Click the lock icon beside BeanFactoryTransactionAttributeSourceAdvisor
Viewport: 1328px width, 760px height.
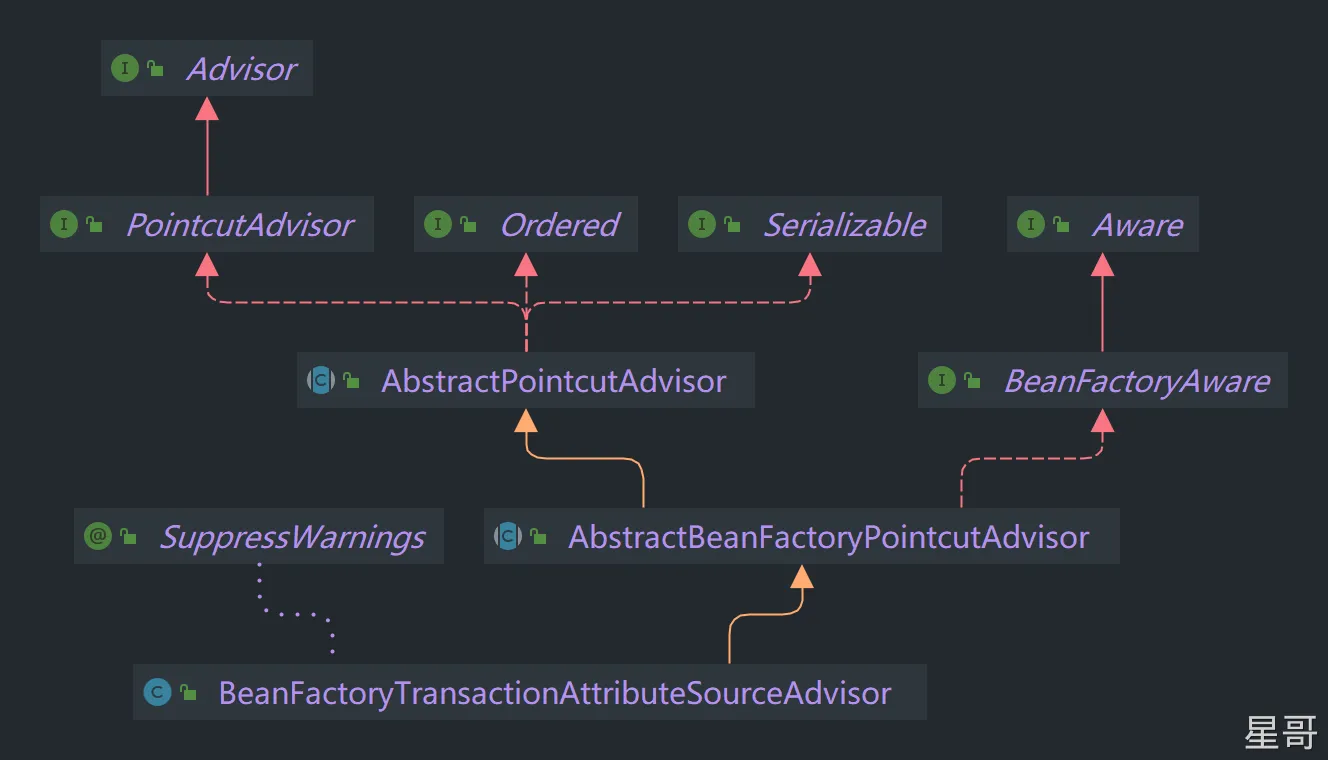pyautogui.click(x=189, y=693)
